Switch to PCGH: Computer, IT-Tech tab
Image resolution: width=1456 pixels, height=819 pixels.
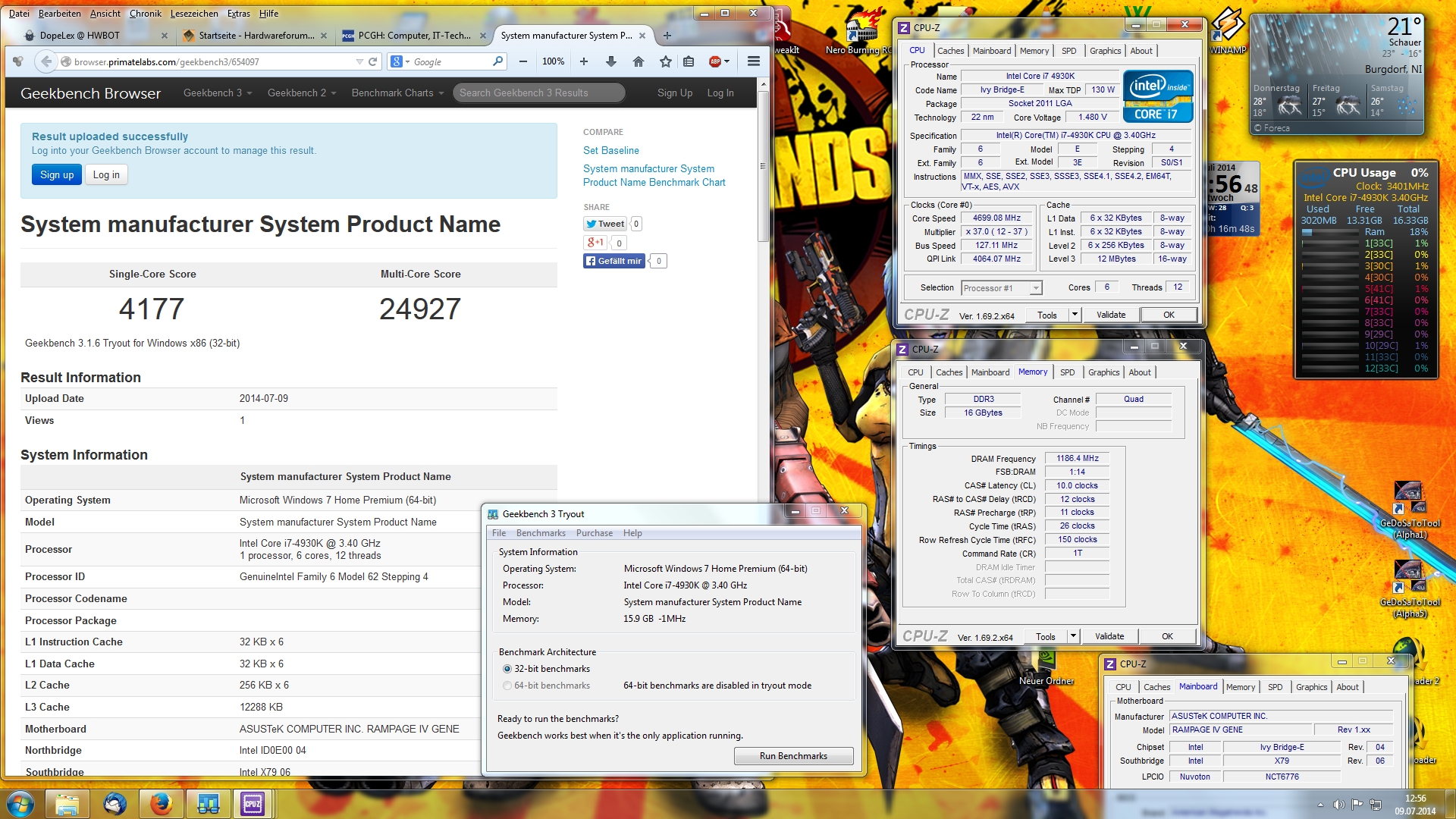(x=413, y=35)
